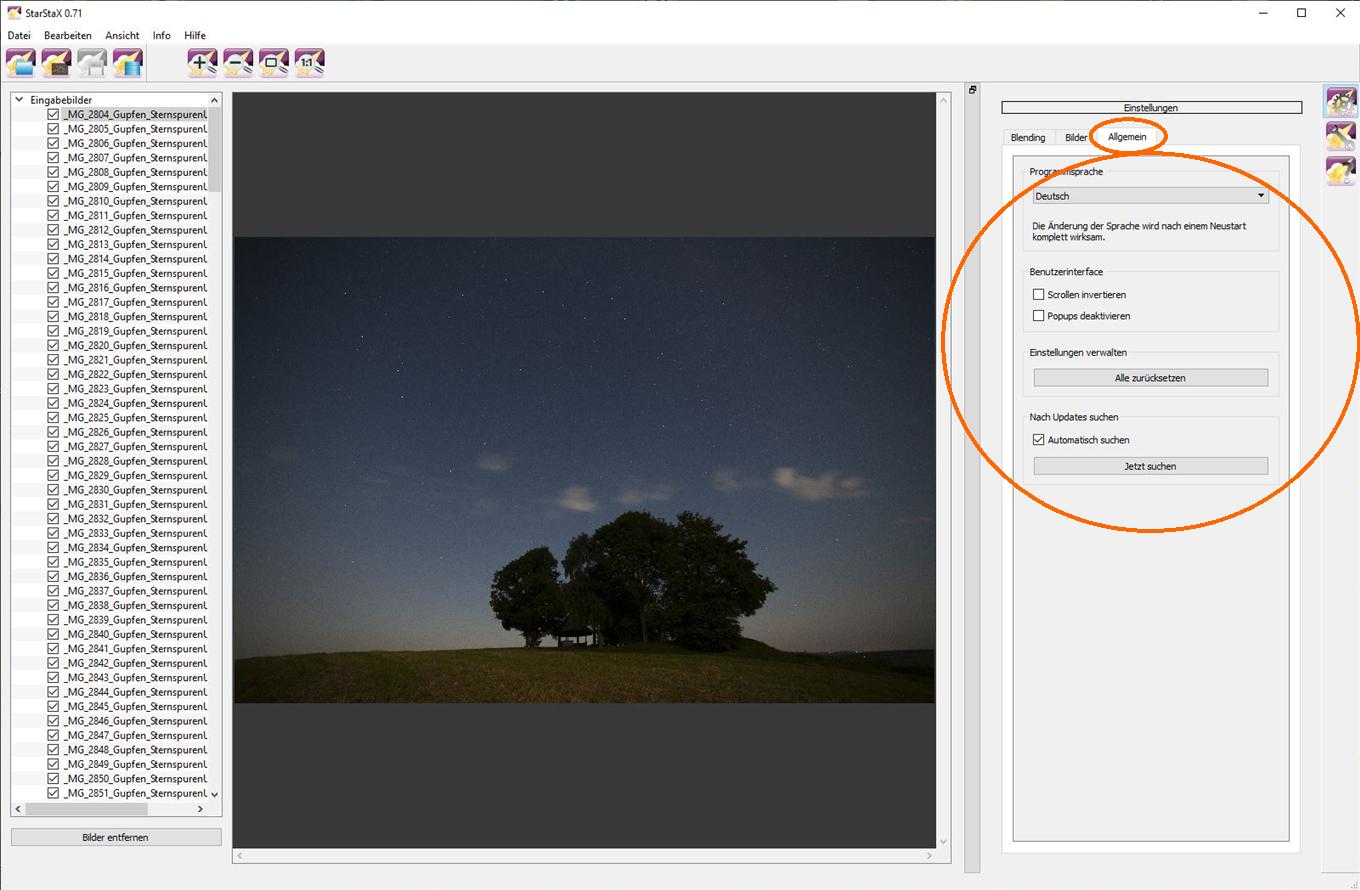
Task: Check the Popups deaktivieren option
Action: click(1039, 316)
